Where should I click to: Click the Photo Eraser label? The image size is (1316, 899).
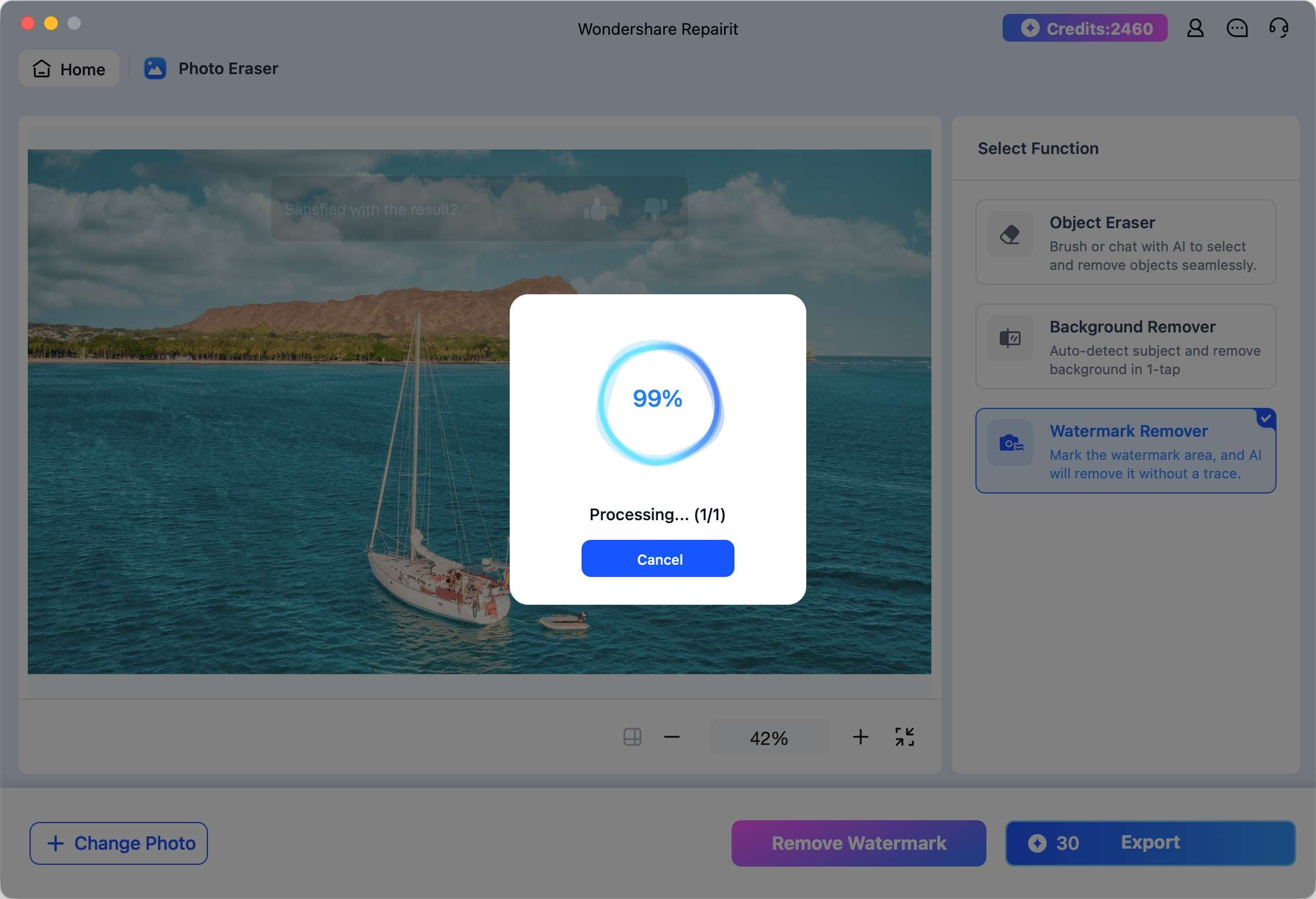(x=228, y=68)
